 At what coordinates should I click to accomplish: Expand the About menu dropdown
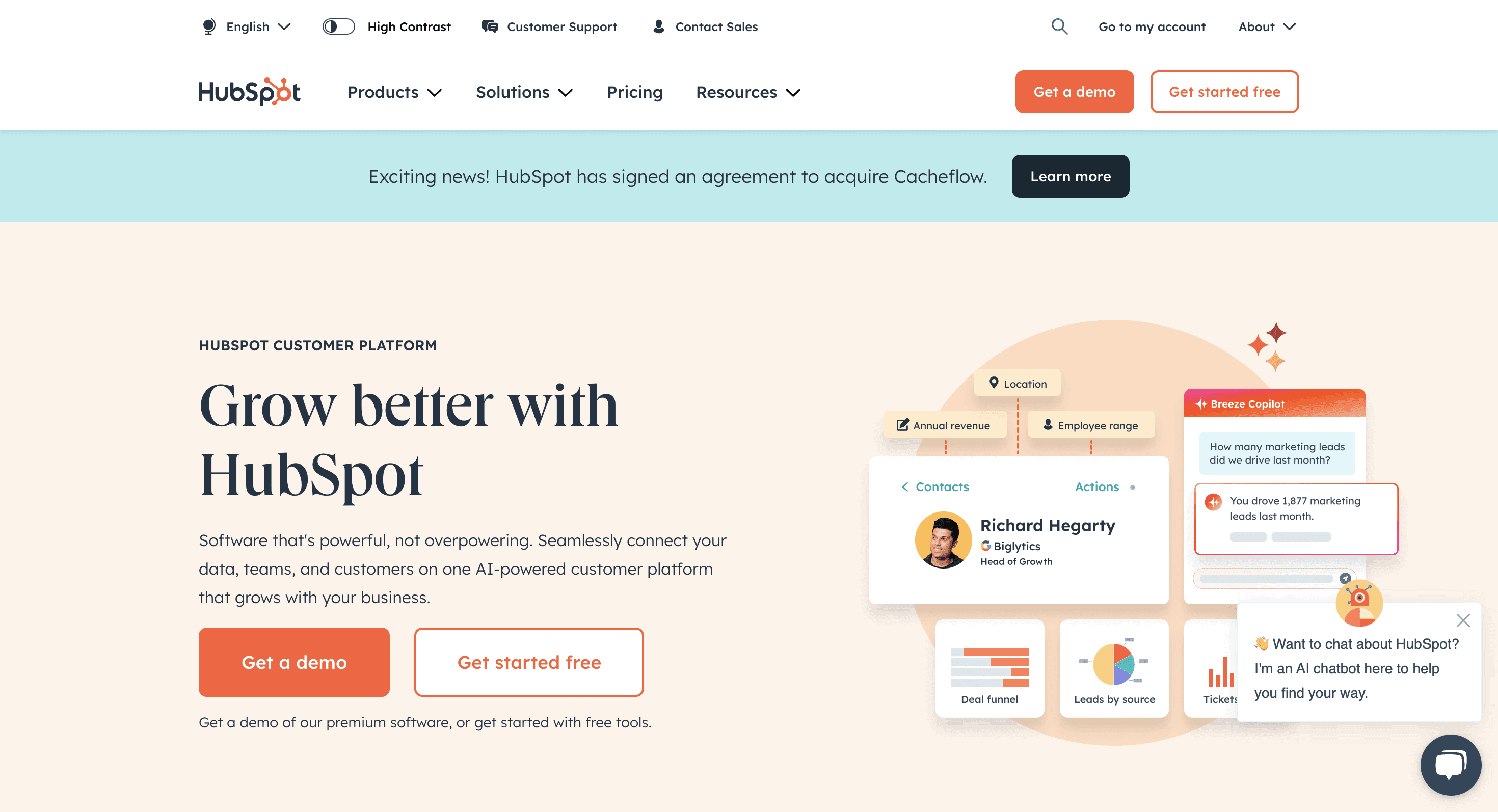[1264, 26]
